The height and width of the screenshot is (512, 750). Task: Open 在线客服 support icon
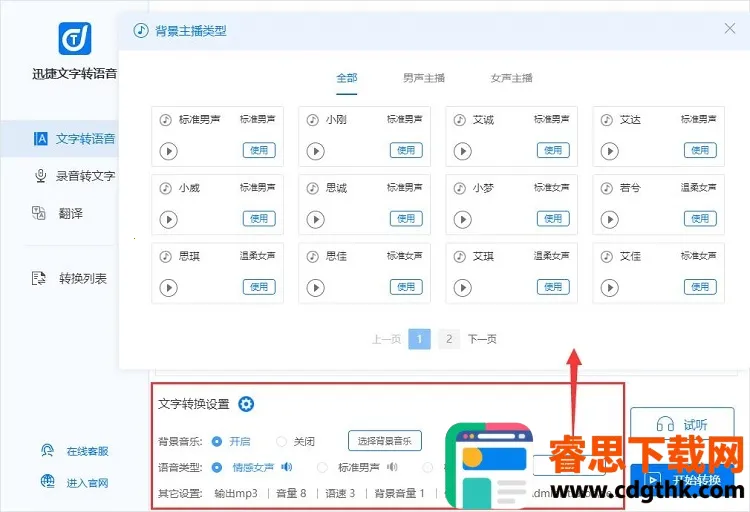(47, 451)
